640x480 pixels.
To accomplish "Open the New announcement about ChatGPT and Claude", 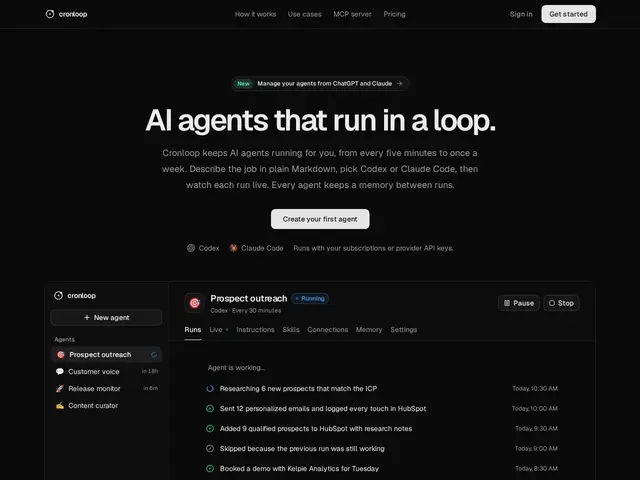I will point(320,83).
